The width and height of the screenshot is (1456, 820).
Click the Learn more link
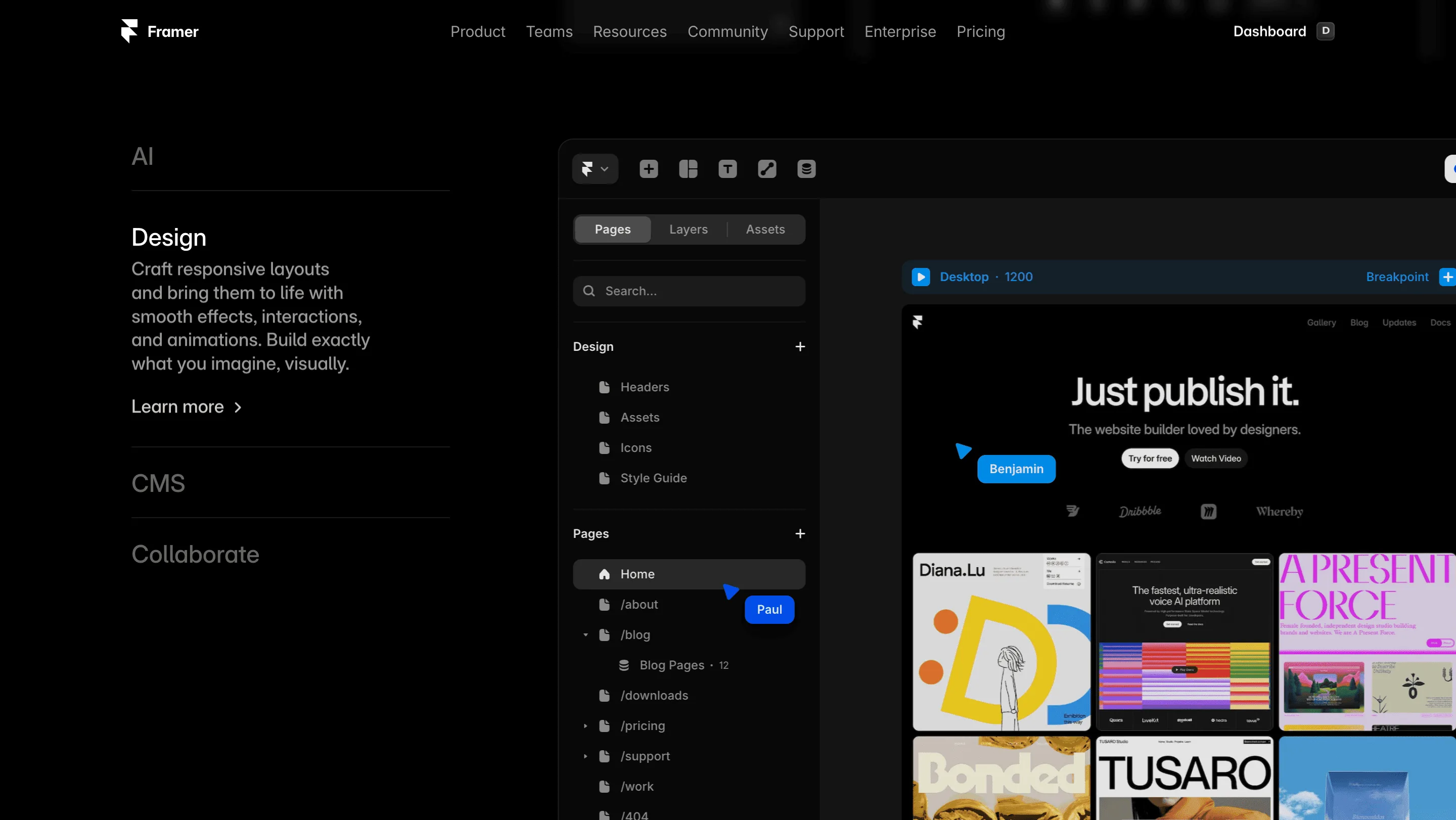(x=187, y=407)
